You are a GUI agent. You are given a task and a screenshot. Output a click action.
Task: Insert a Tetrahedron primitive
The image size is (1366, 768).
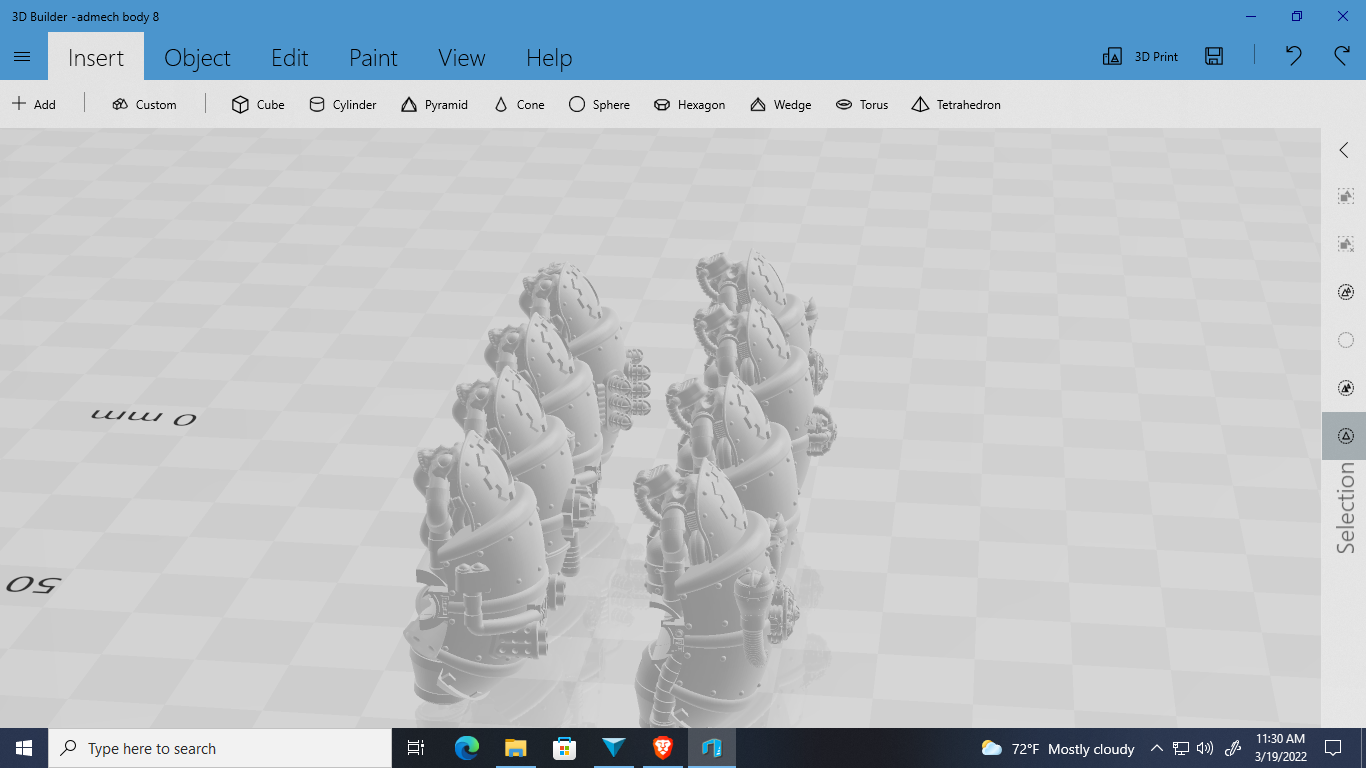click(955, 104)
